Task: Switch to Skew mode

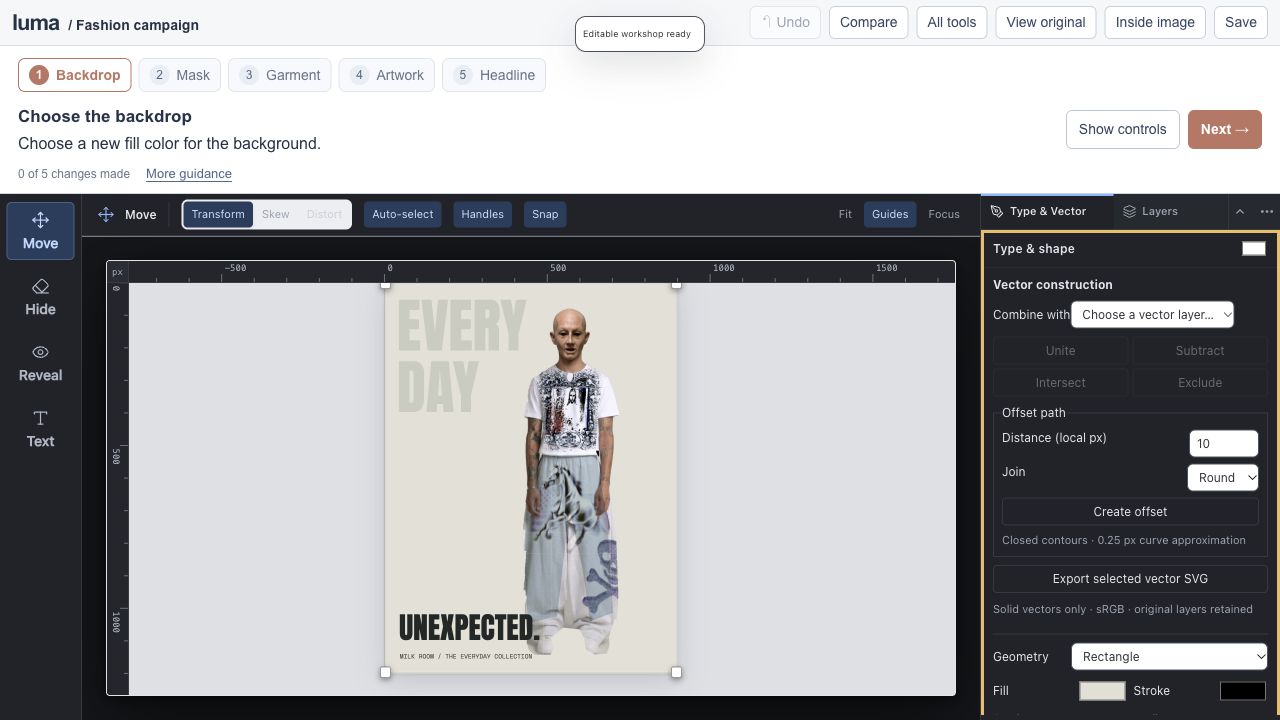Action: coord(275,214)
